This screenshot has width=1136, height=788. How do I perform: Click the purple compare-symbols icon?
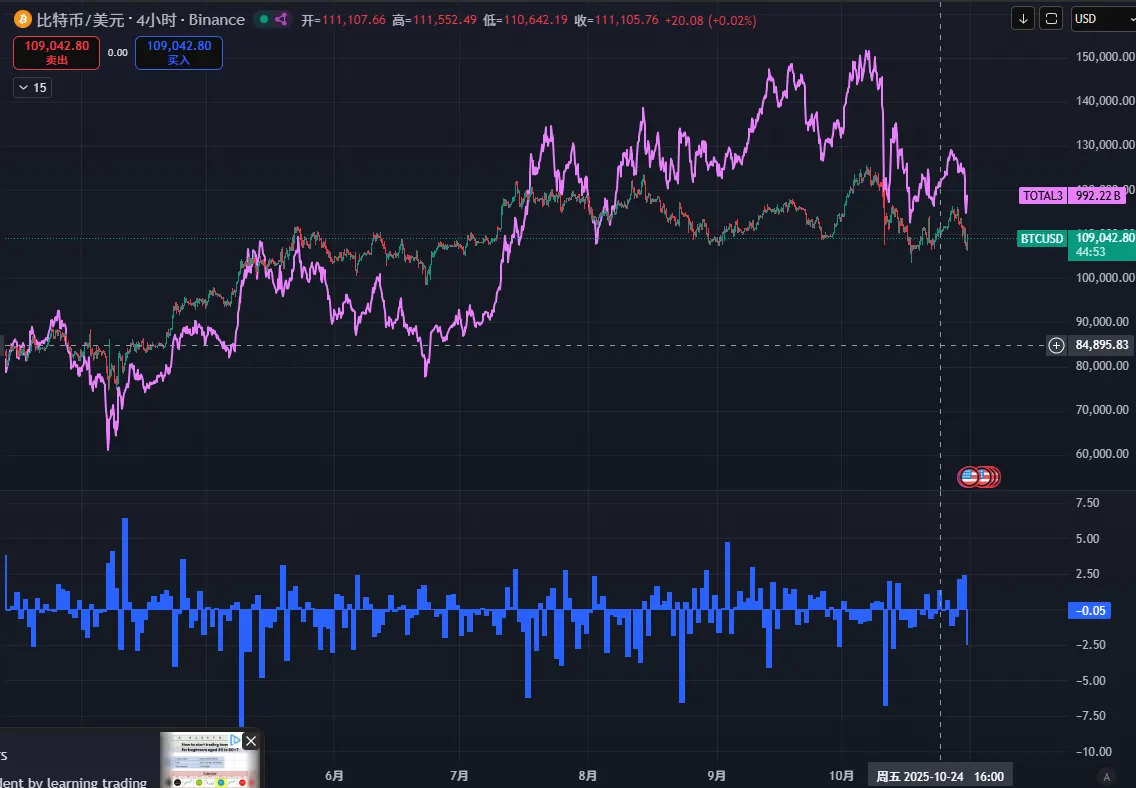[x=281, y=20]
